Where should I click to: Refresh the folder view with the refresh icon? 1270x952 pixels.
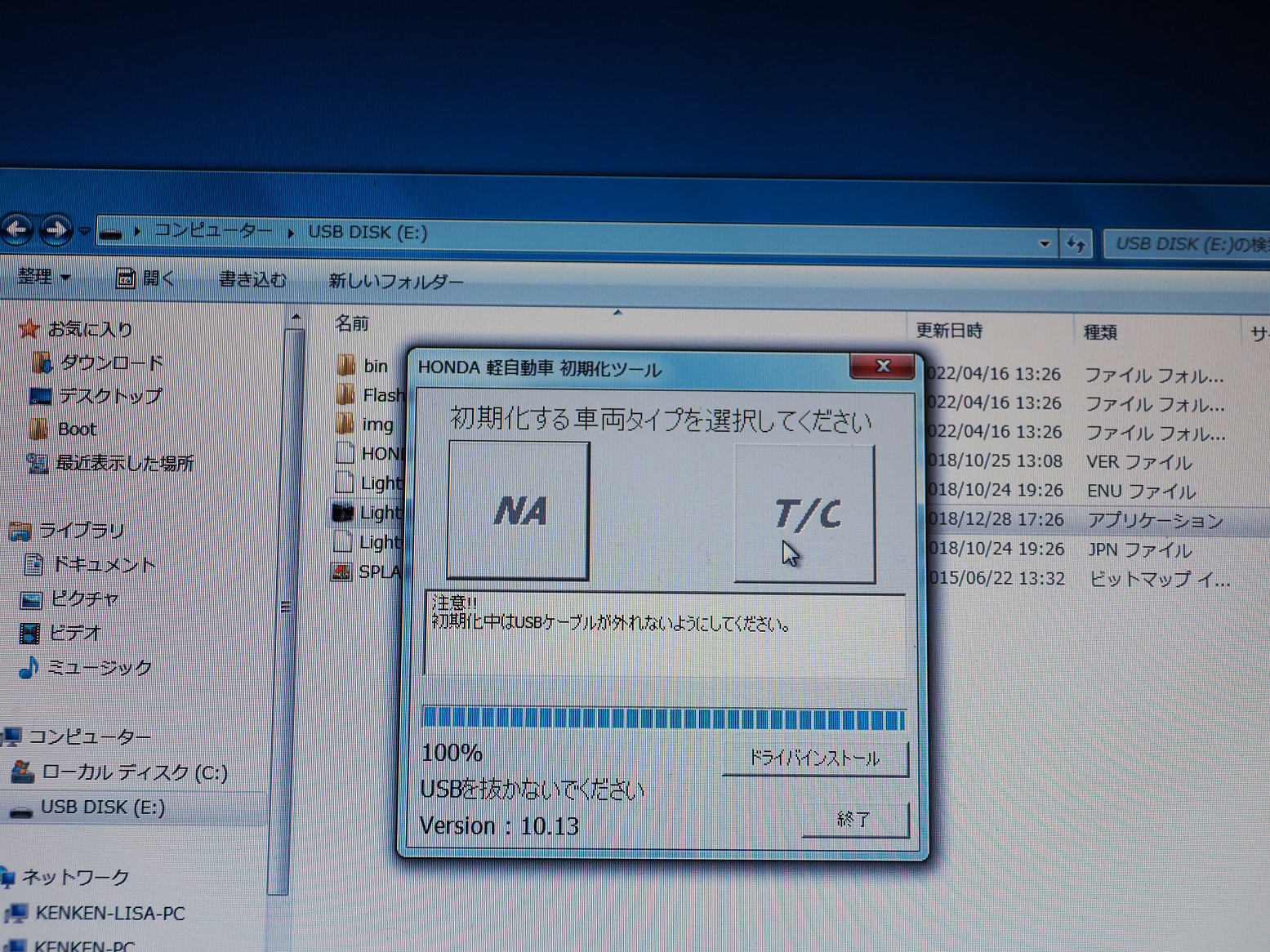coord(1076,243)
